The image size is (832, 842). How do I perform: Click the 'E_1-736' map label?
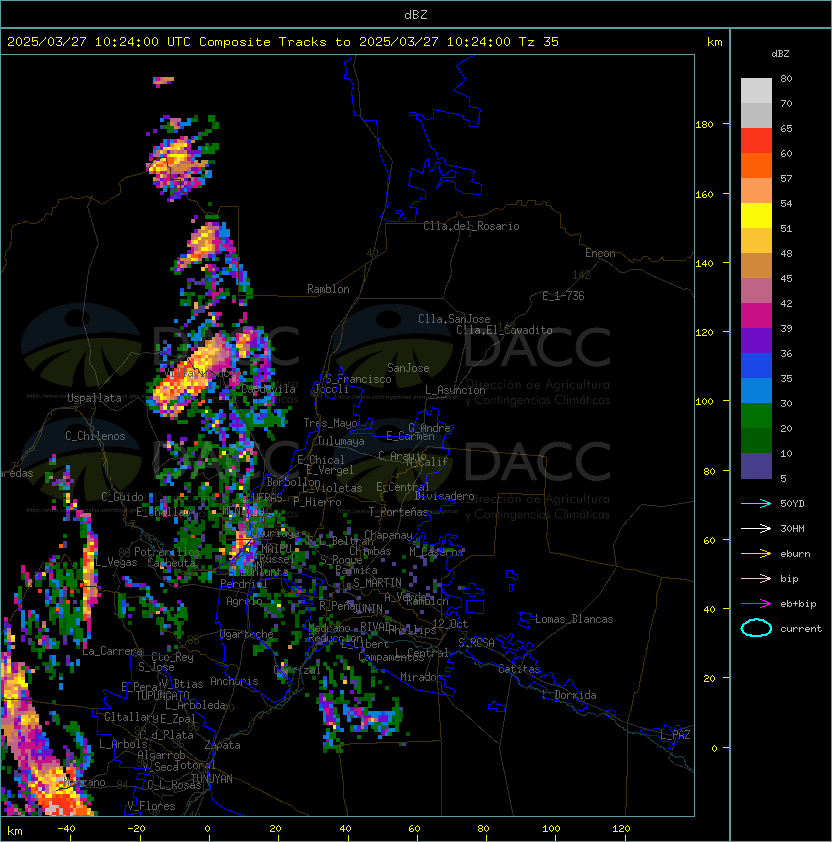(563, 296)
